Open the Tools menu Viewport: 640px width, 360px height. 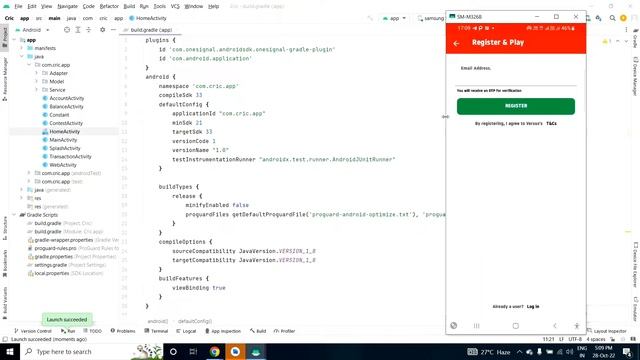coord(160,7)
